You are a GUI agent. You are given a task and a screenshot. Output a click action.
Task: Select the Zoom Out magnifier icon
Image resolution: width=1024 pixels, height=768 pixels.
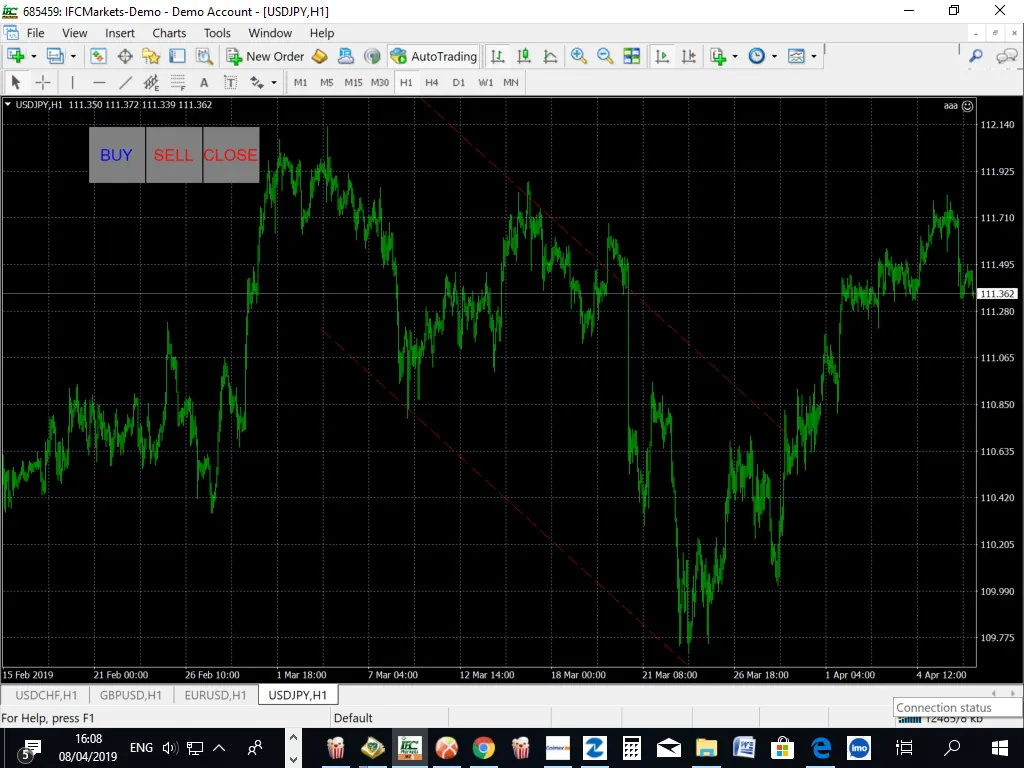pyautogui.click(x=604, y=56)
